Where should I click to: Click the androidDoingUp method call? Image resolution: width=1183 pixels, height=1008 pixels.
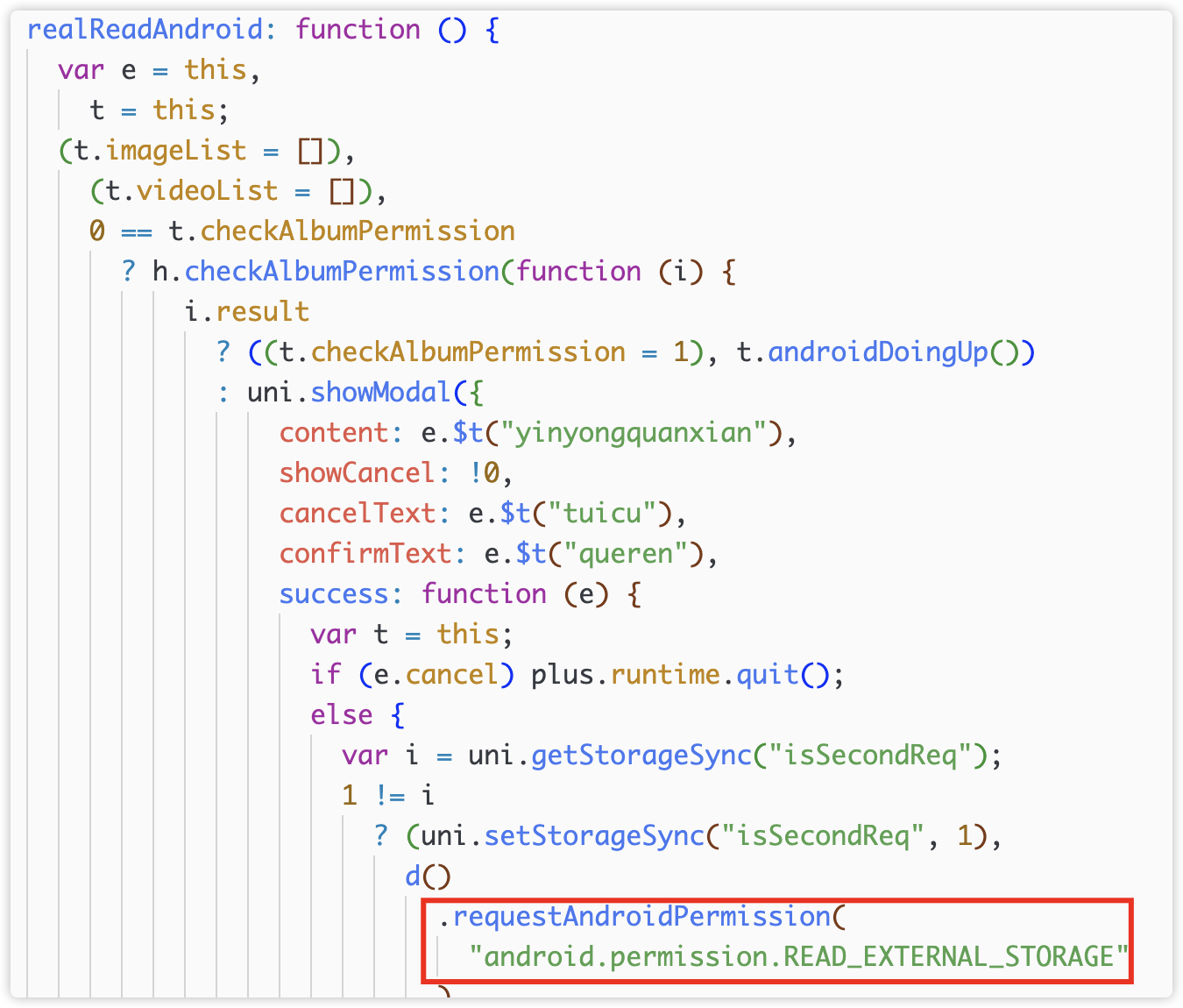[x=877, y=352]
